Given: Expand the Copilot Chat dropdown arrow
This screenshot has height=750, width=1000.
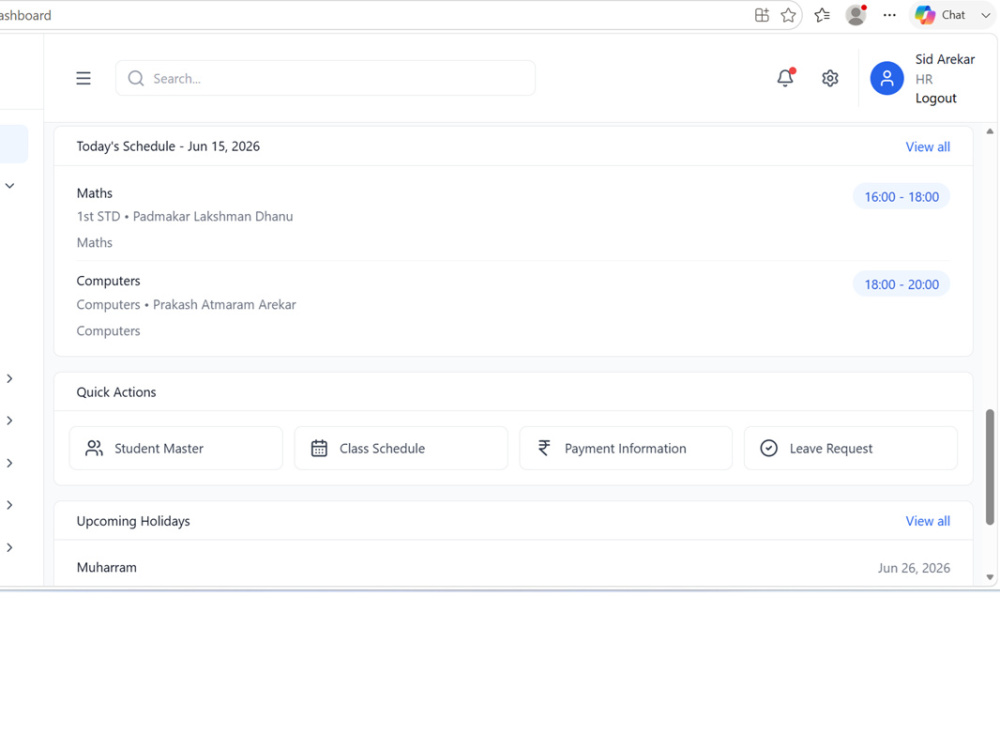Looking at the screenshot, I should tap(985, 15).
